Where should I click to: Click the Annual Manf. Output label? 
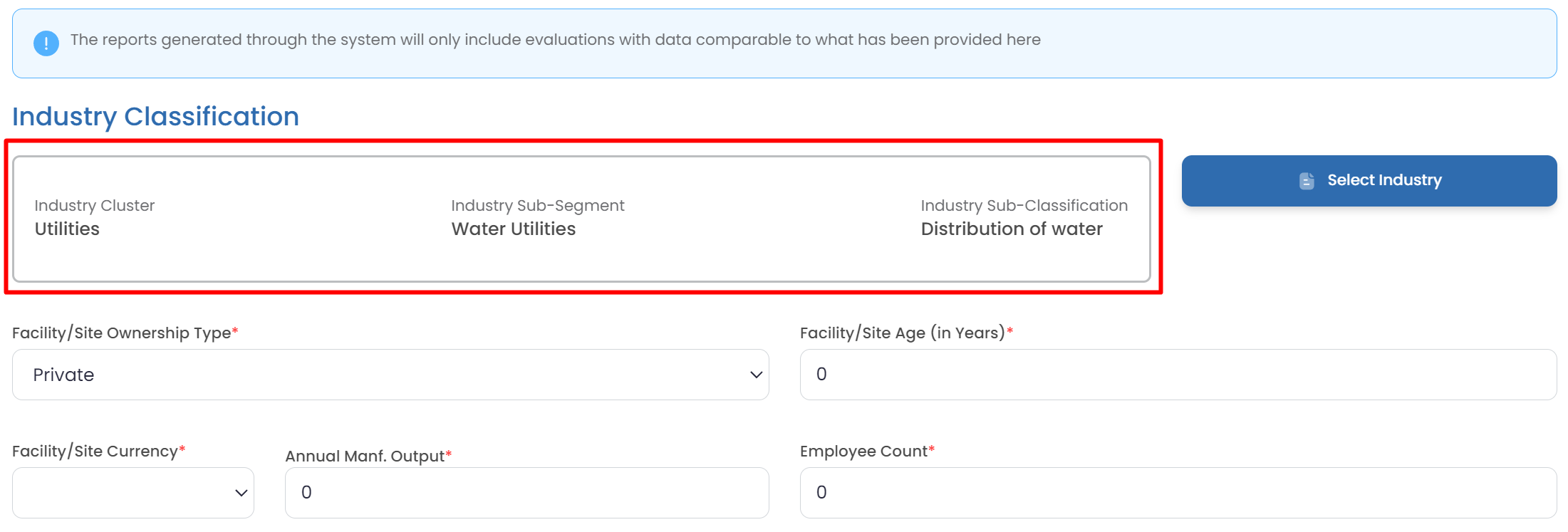pos(365,457)
